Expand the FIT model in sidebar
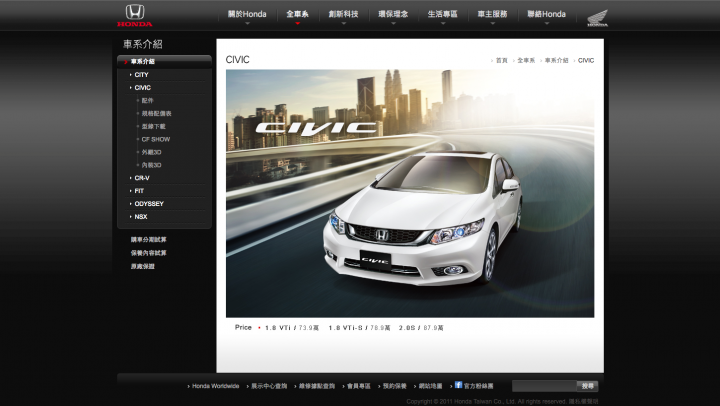This screenshot has height=406, width=720. point(139,191)
